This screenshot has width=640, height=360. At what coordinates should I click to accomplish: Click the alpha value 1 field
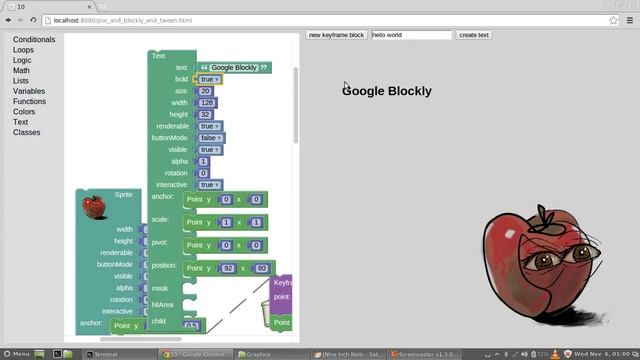(203, 162)
